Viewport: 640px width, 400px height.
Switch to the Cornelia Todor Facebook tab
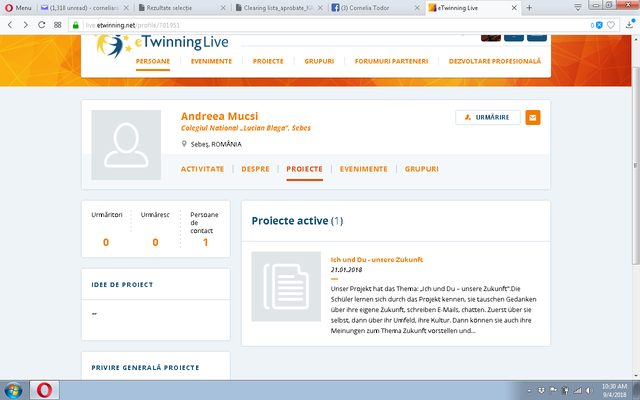click(376, 8)
